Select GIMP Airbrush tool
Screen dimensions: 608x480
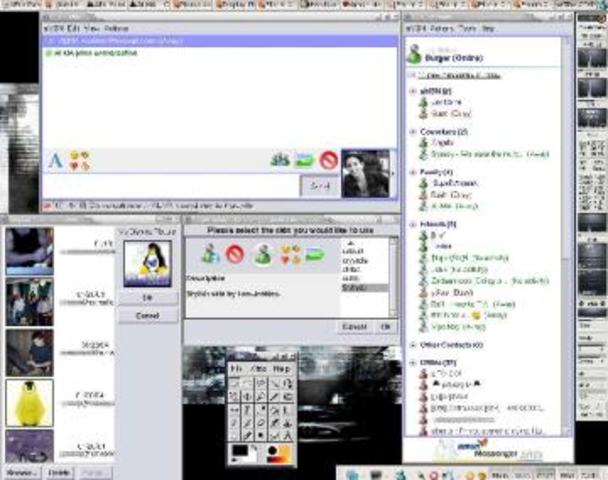coord(275,423)
